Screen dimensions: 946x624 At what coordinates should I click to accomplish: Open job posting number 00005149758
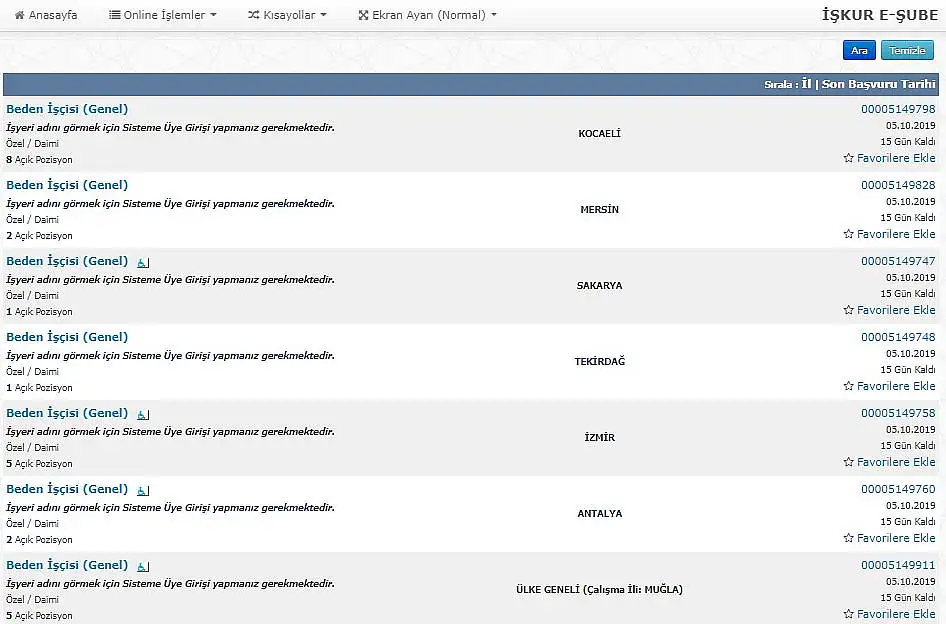tap(898, 413)
